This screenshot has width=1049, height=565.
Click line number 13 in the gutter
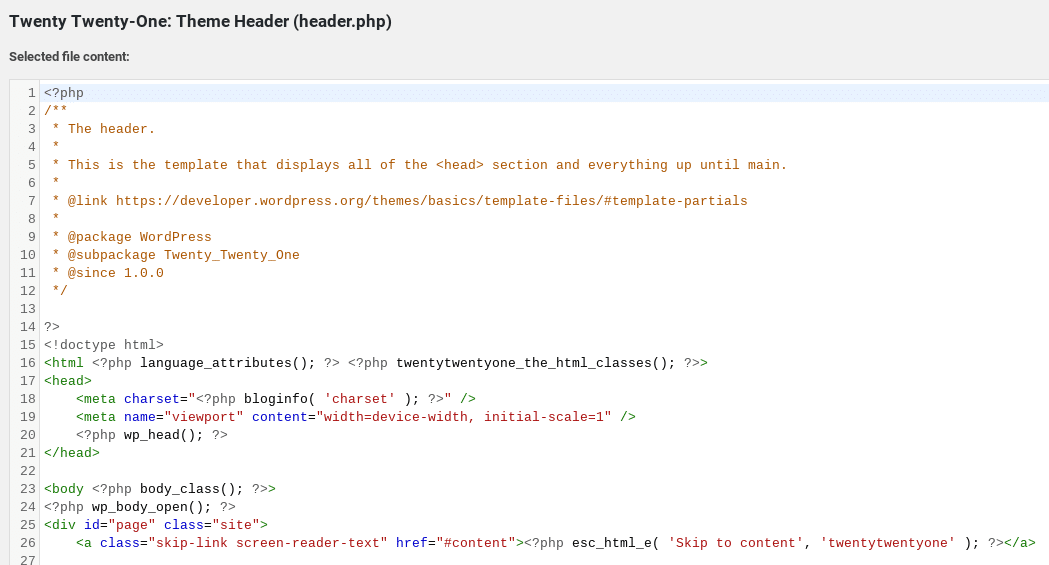tap(28, 309)
